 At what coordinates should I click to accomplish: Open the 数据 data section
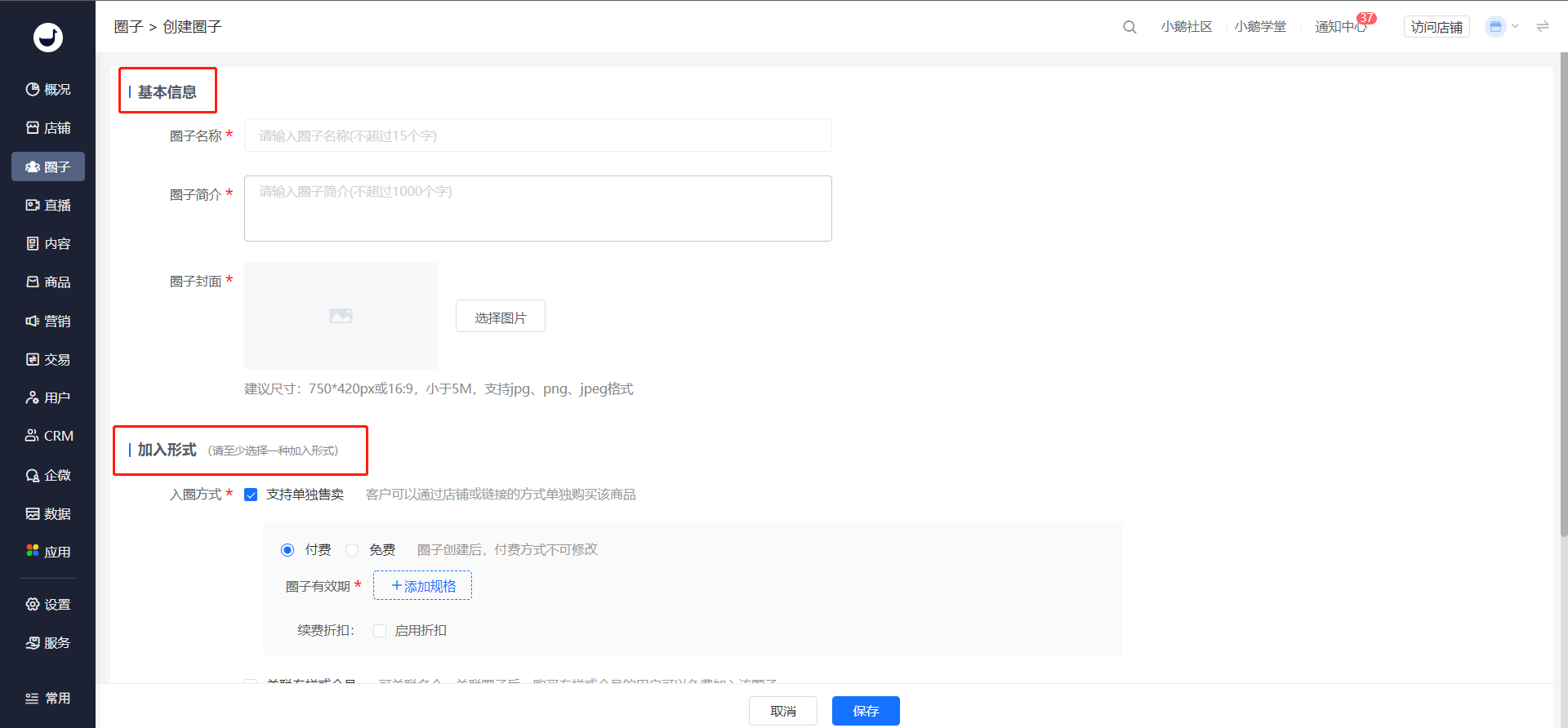coord(48,513)
